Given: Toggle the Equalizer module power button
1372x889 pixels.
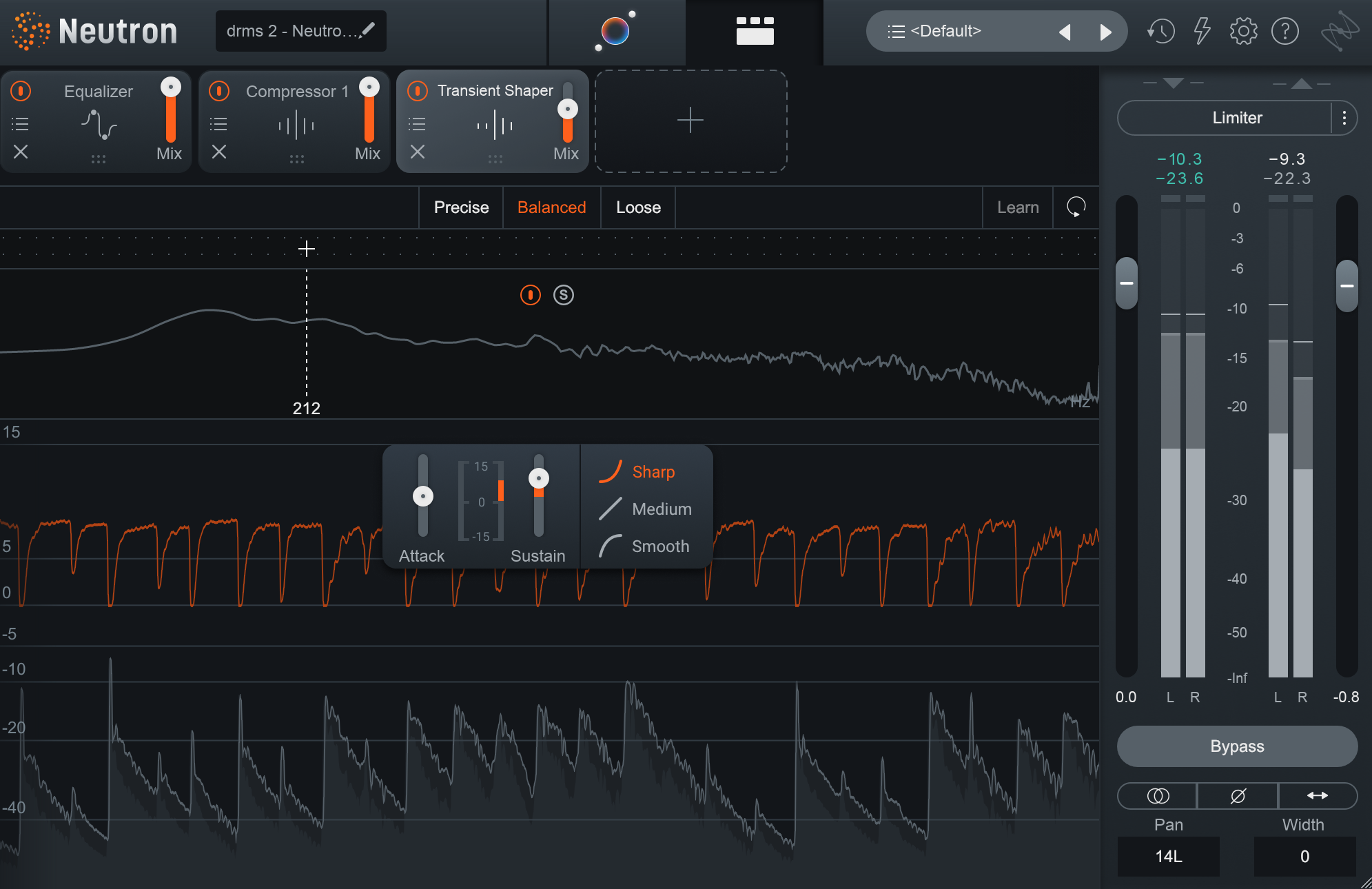Looking at the screenshot, I should pyautogui.click(x=21, y=91).
